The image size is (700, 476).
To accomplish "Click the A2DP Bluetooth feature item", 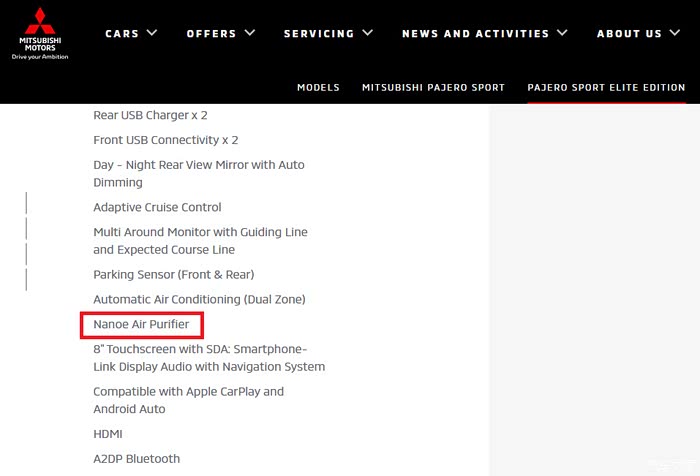I will click(x=137, y=459).
